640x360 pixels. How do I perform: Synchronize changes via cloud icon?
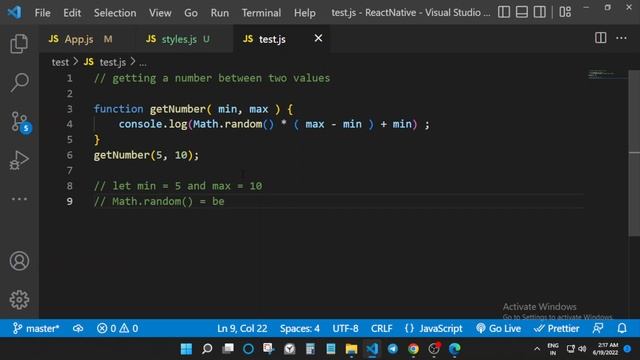(78, 329)
